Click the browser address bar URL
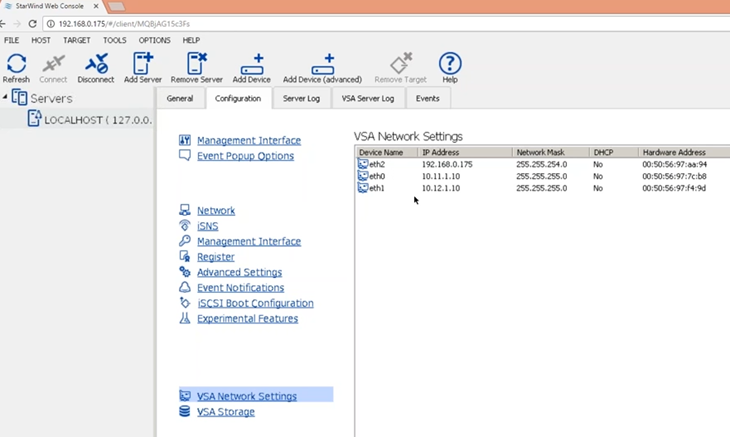Image resolution: width=730 pixels, height=437 pixels. (124, 24)
